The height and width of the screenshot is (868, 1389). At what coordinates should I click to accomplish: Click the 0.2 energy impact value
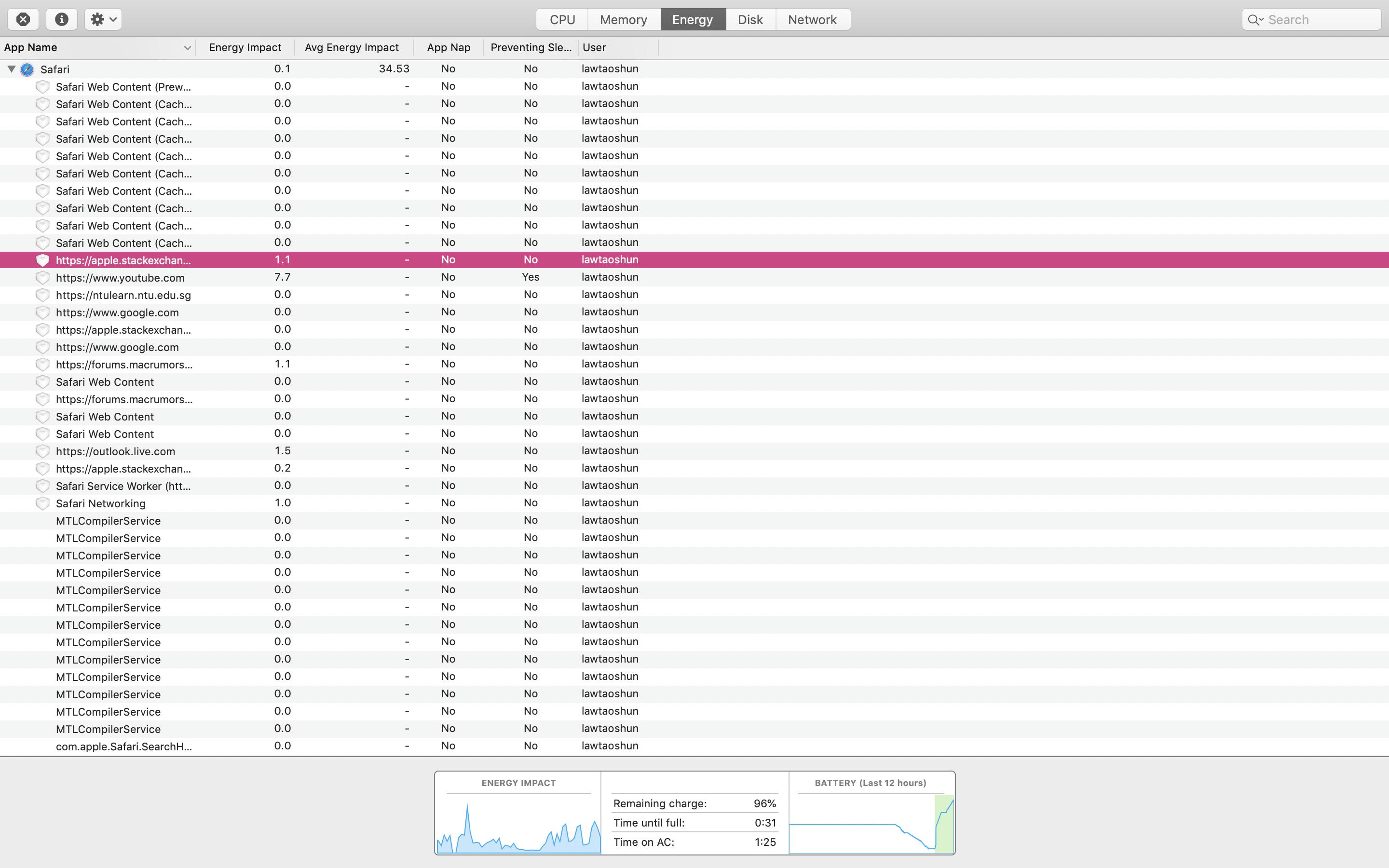283,468
